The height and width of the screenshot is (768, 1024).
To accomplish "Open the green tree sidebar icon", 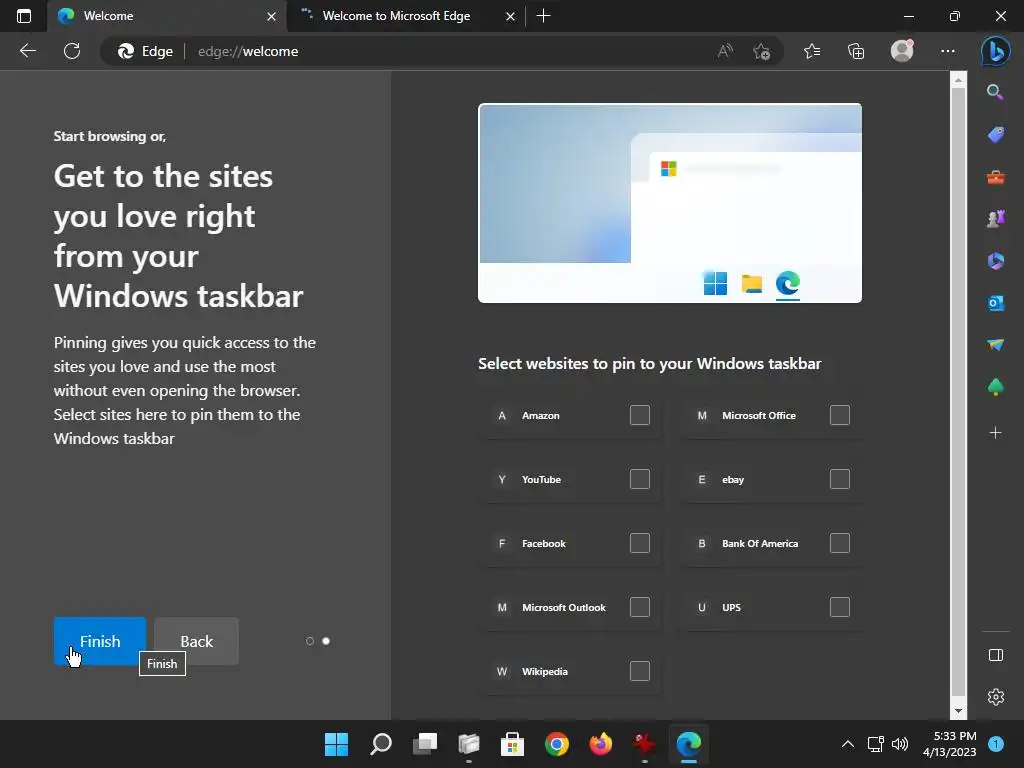I will [995, 387].
